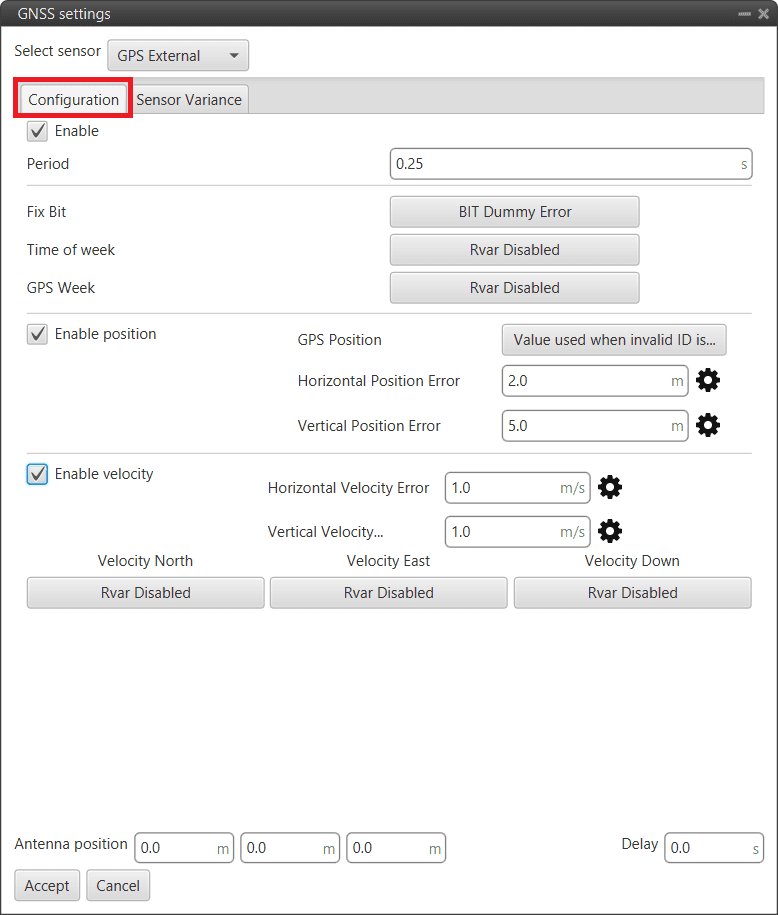Uncheck the Enable checkbox

click(x=38, y=131)
